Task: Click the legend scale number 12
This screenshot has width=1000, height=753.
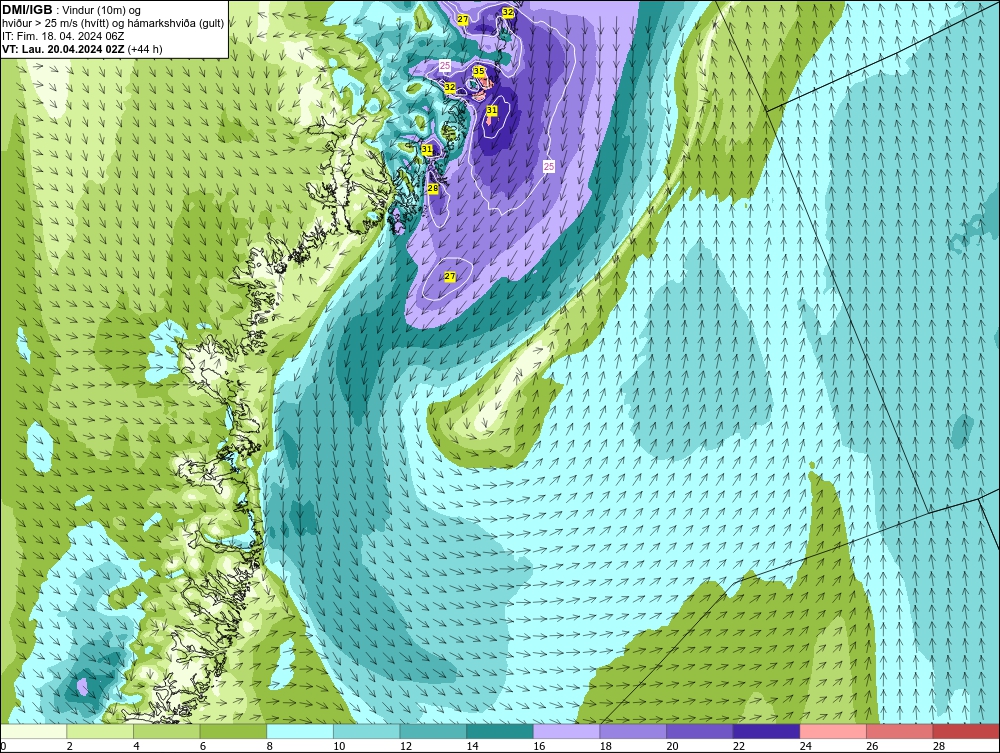Action: pyautogui.click(x=406, y=746)
